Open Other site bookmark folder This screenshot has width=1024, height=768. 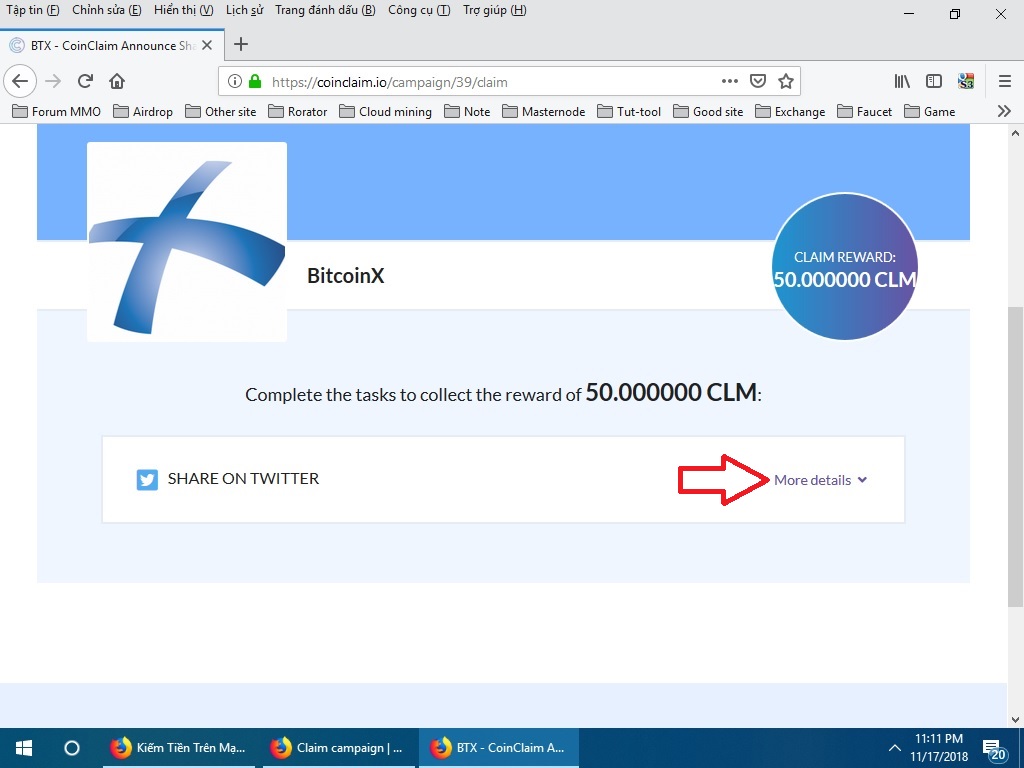pos(221,112)
